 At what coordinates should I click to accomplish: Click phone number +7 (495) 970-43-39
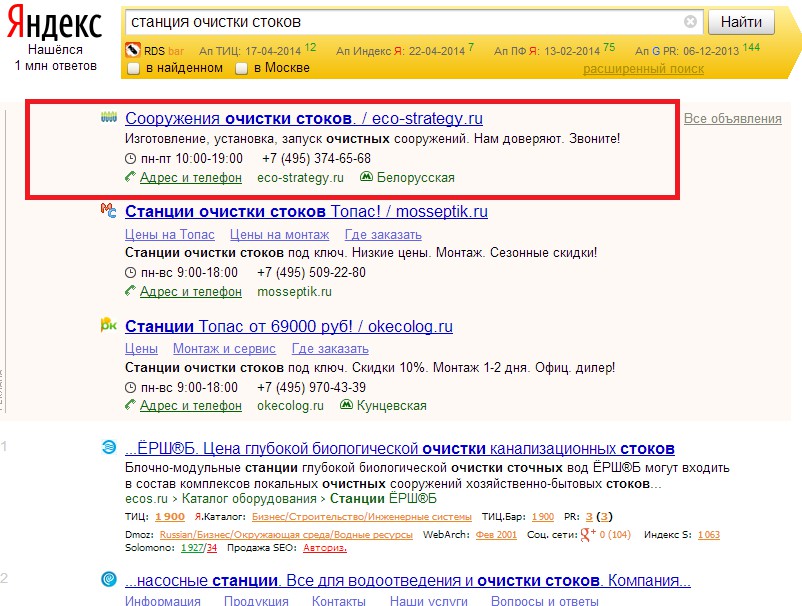click(311, 388)
